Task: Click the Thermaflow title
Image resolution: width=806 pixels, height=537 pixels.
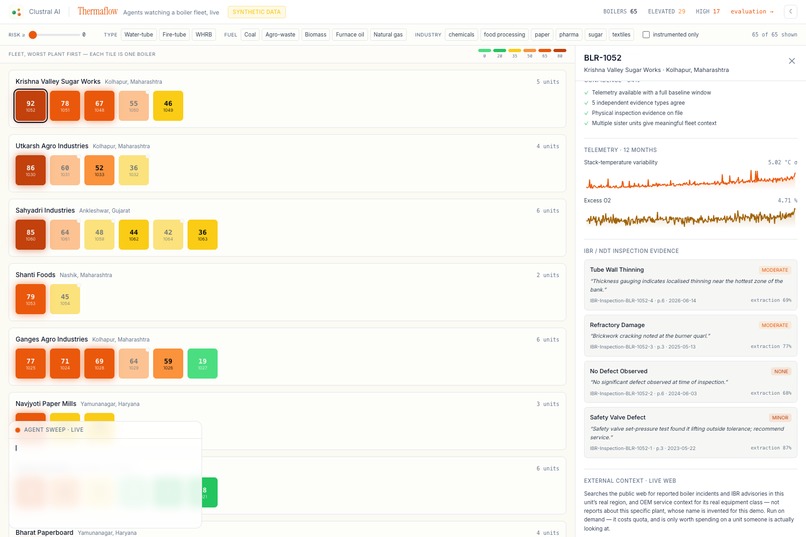Action: pyautogui.click(x=98, y=11)
